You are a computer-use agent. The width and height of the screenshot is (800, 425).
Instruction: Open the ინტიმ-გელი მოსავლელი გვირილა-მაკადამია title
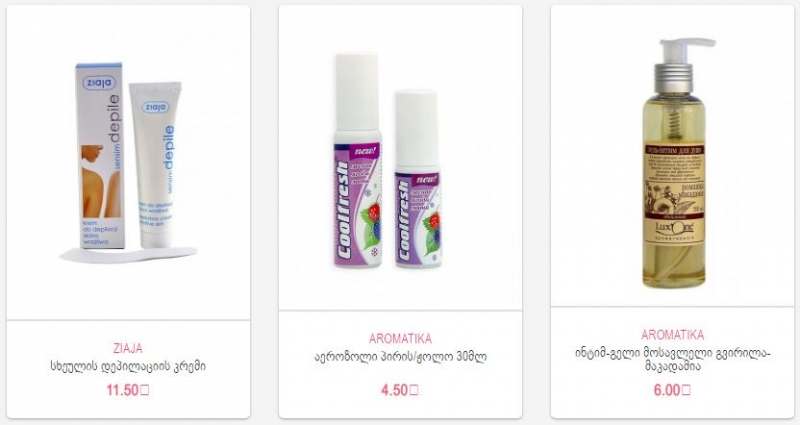672,359
